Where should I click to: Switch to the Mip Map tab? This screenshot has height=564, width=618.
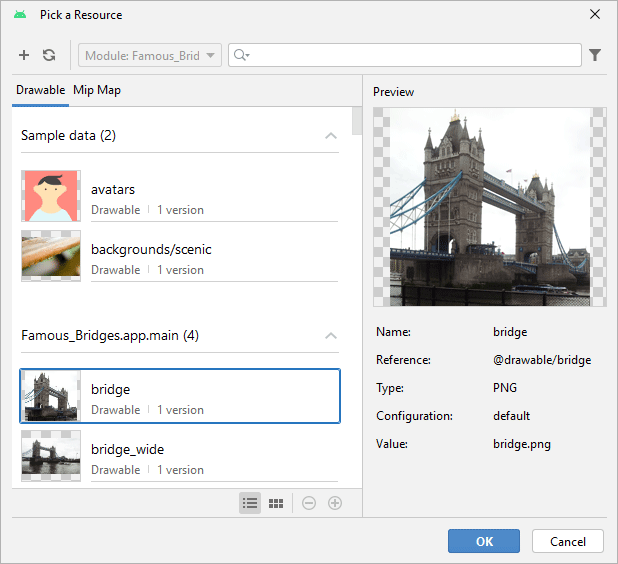pyautogui.click(x=97, y=90)
